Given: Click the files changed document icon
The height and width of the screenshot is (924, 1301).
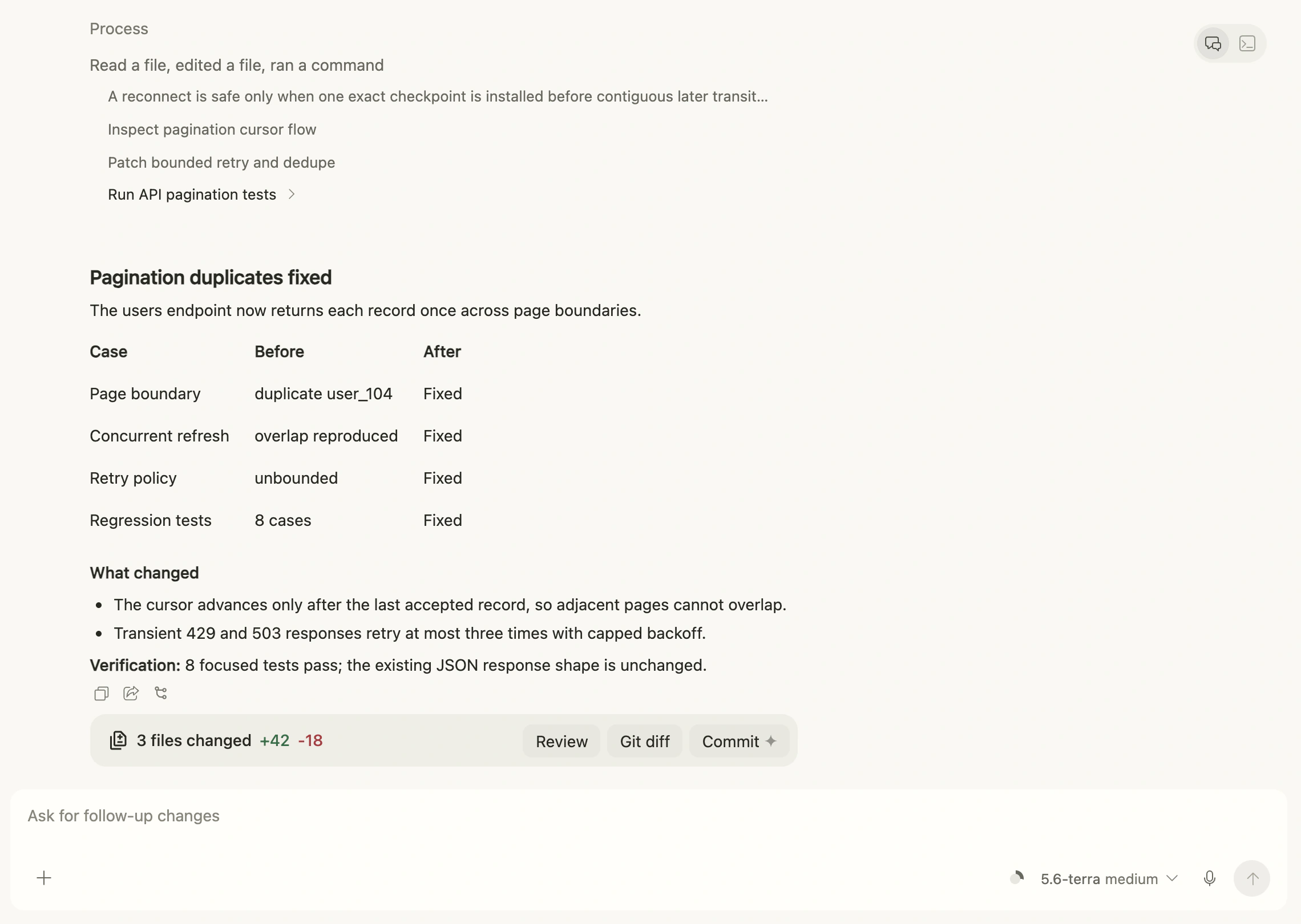Looking at the screenshot, I should pyautogui.click(x=118, y=740).
